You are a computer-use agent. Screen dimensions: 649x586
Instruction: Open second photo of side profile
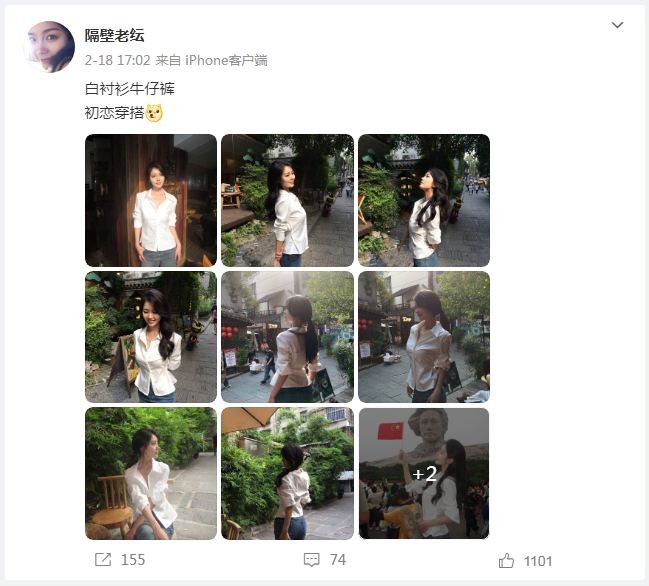[287, 200]
